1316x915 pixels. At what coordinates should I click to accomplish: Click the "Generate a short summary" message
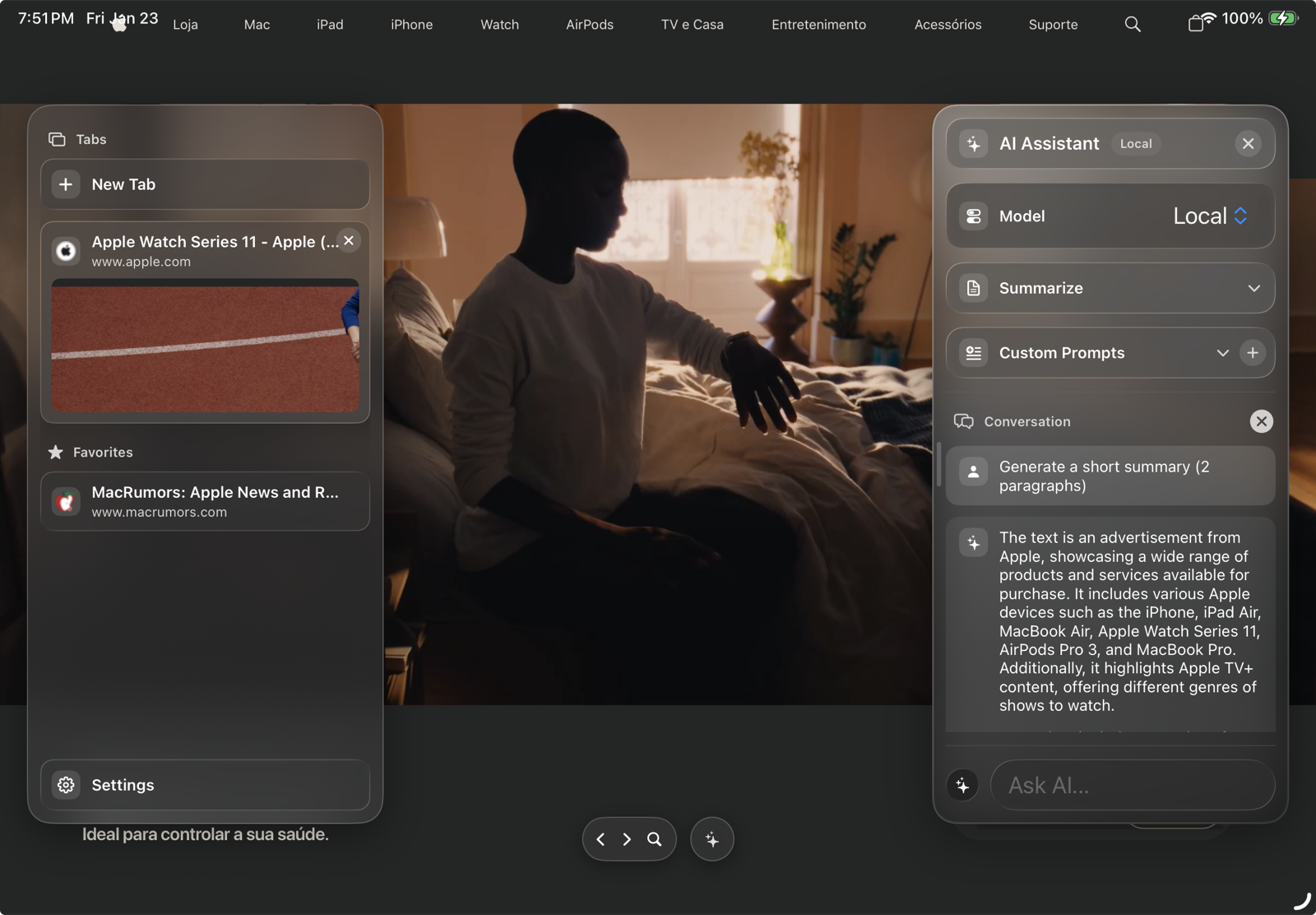tap(1110, 476)
